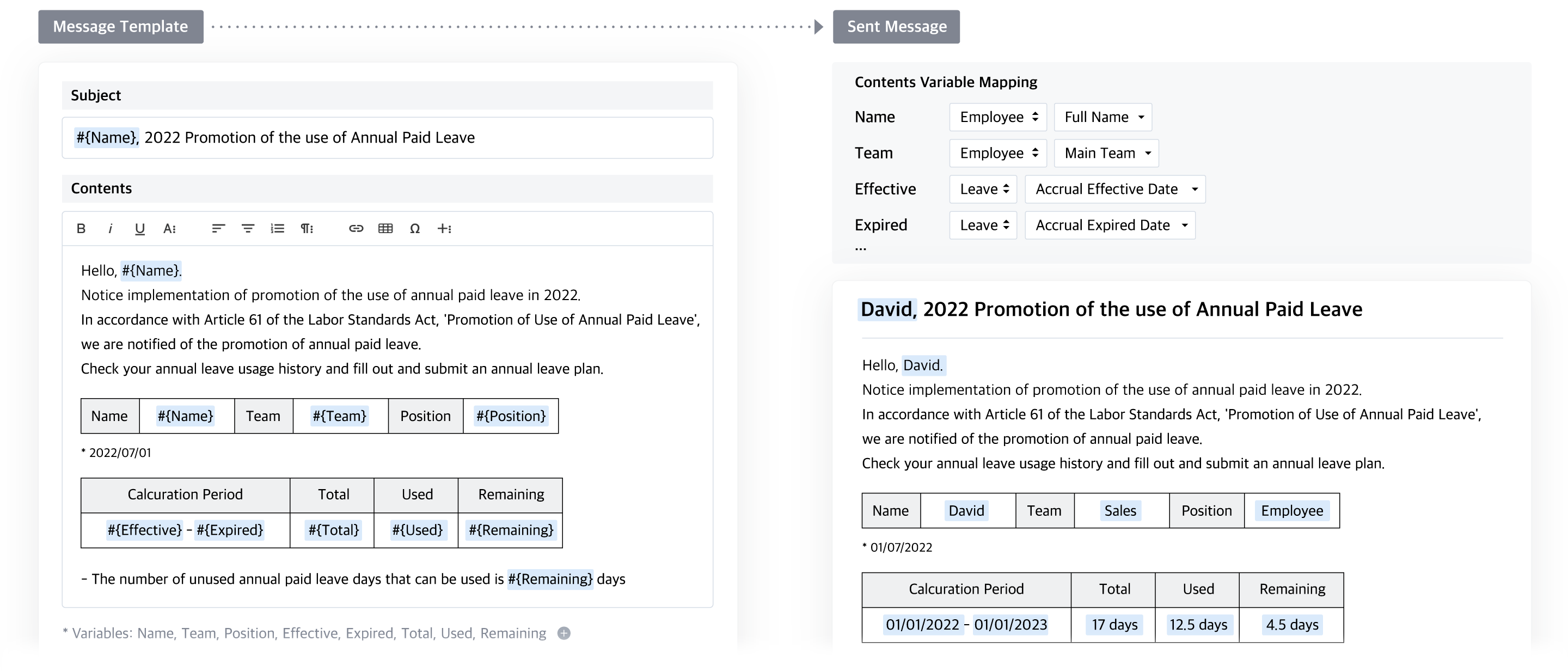1568x671 pixels.
Task: Click the 'Sales' cell in sent message
Action: pos(1120,510)
